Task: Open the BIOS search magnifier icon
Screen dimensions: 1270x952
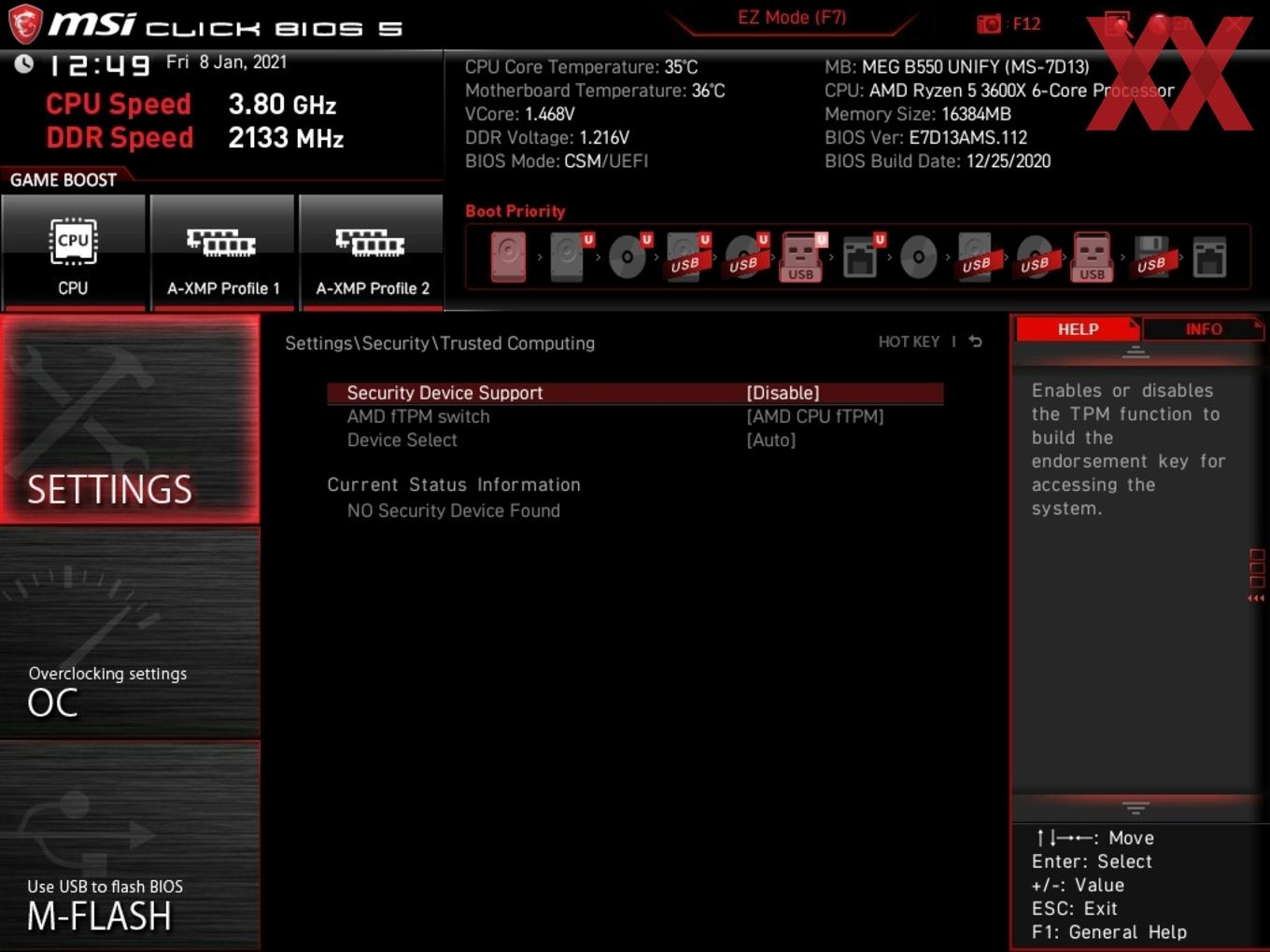Action: pyautogui.click(x=1118, y=25)
